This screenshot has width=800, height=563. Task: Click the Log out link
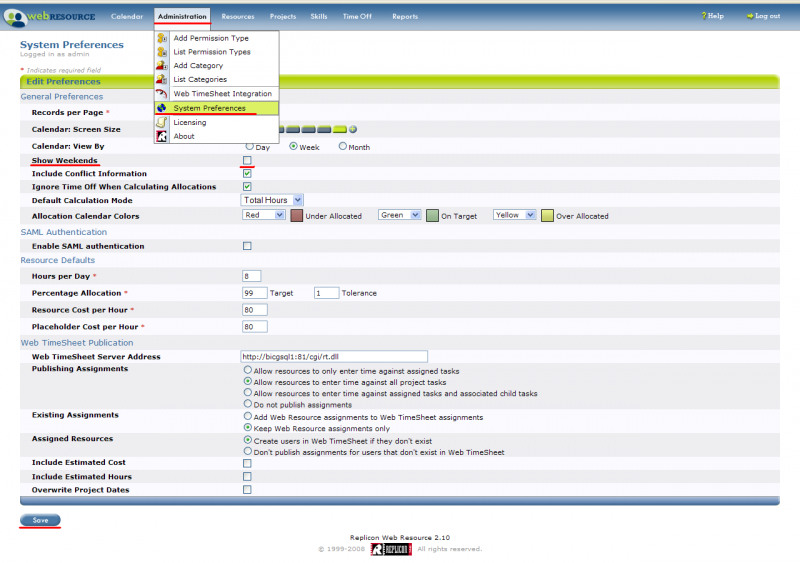(767, 16)
